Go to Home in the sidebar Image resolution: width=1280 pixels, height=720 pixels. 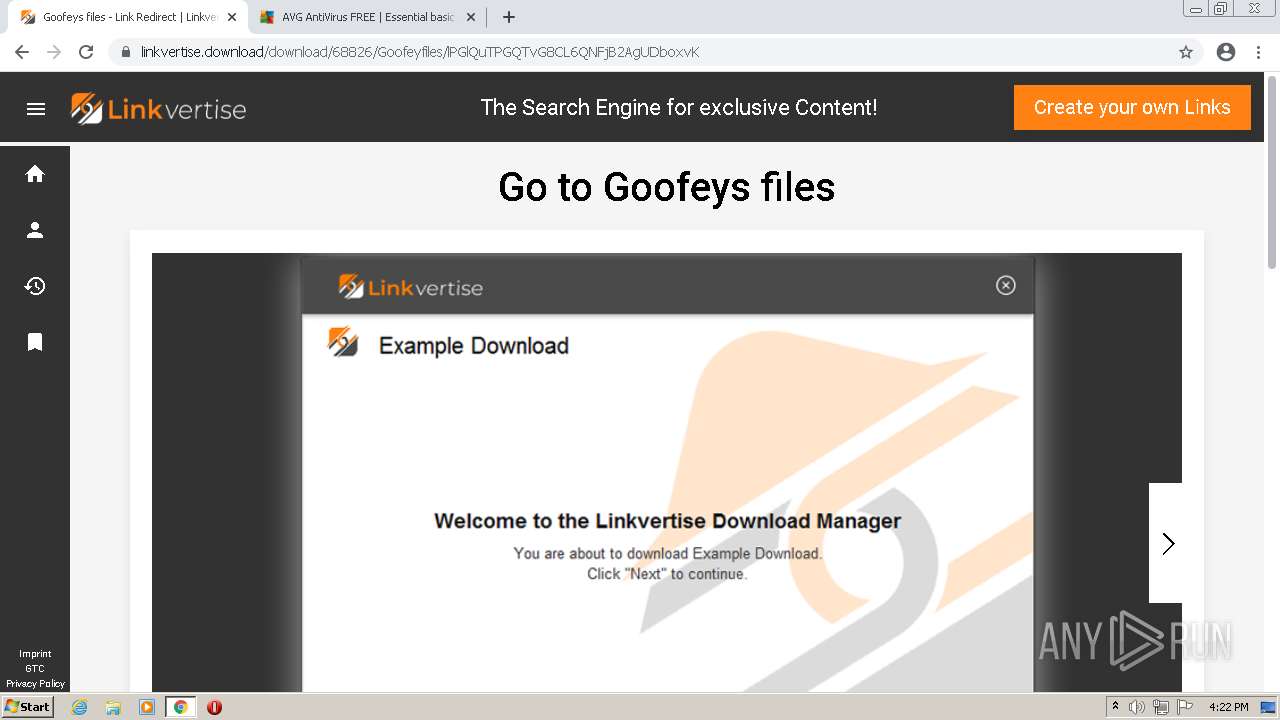[x=35, y=174]
